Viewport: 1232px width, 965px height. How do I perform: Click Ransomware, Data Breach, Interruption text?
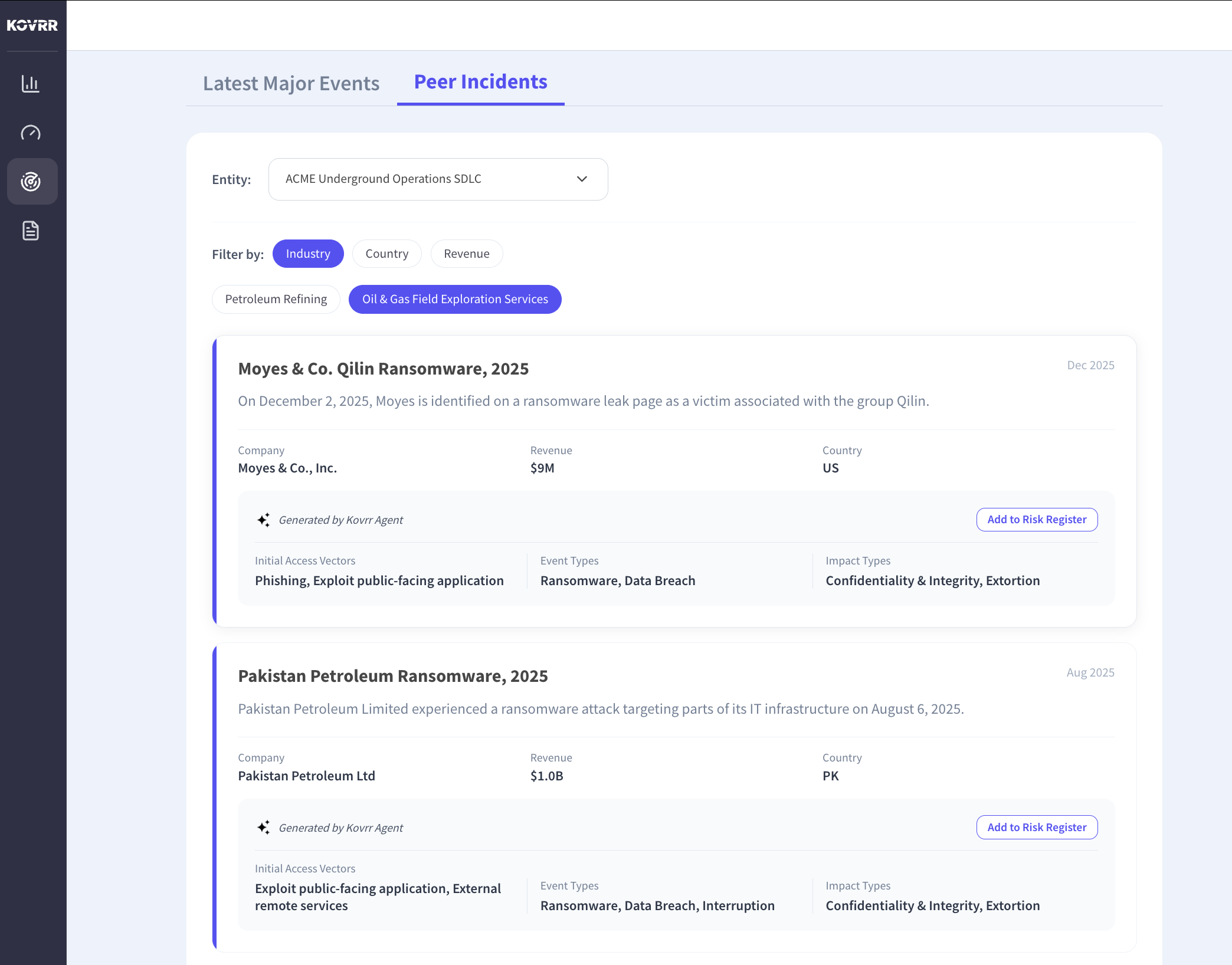pos(657,906)
